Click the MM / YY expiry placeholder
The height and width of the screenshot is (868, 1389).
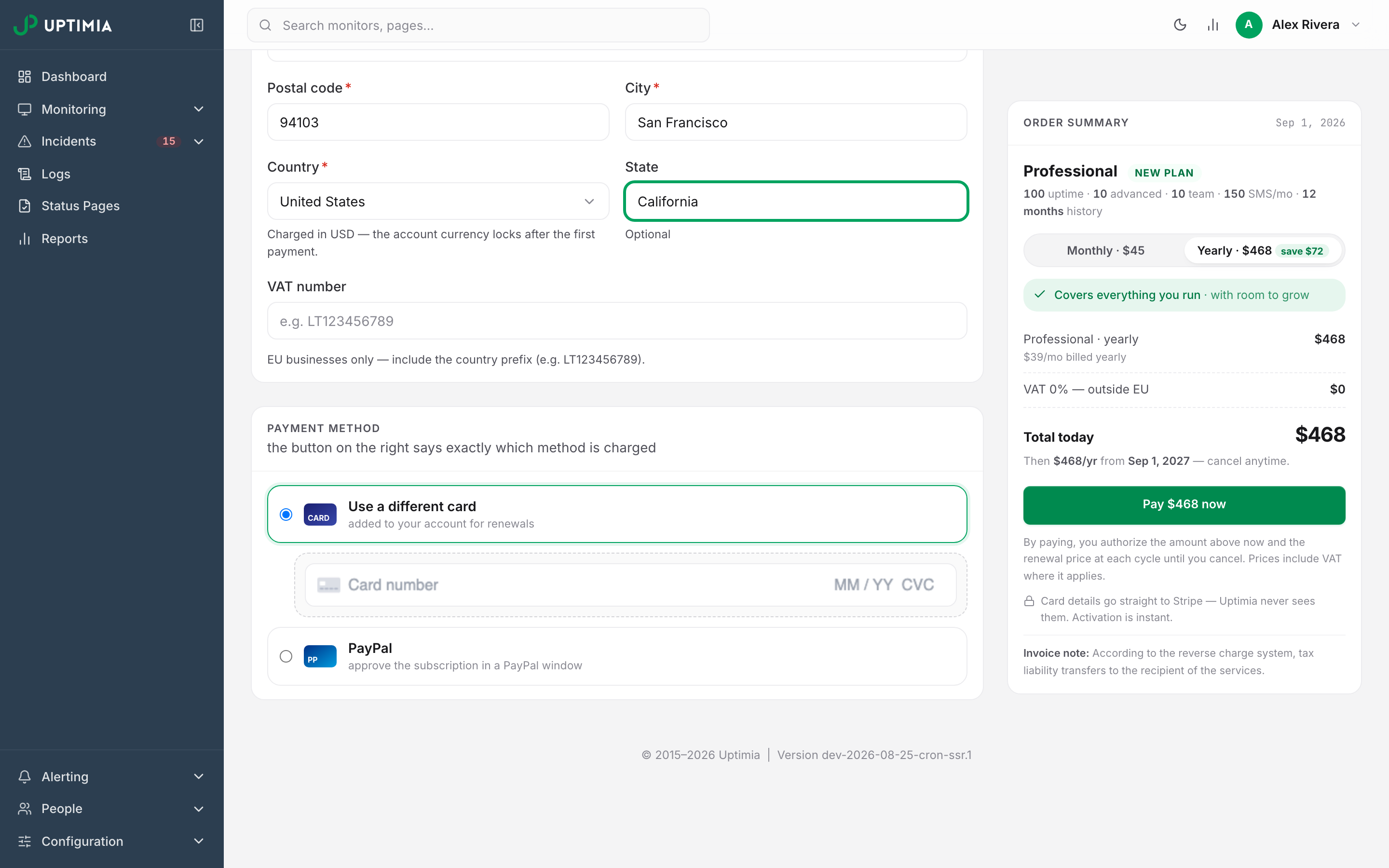pos(863,585)
